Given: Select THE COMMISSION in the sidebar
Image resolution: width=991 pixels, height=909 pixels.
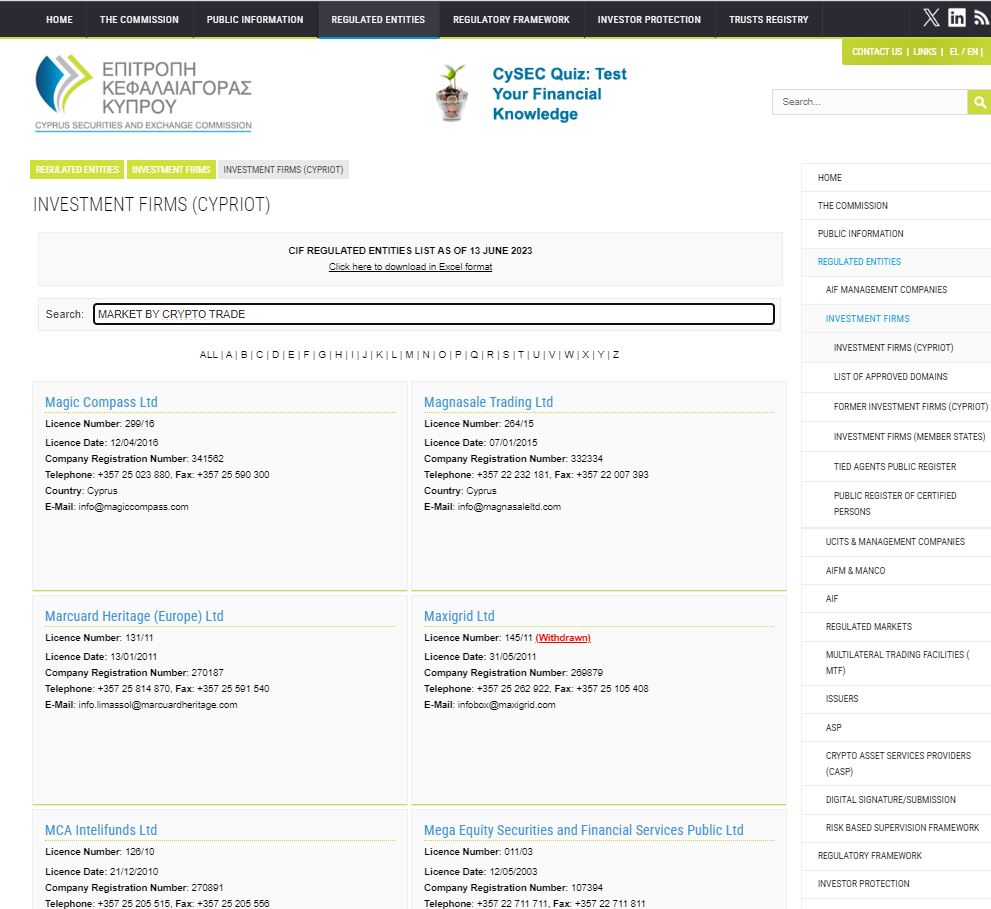Looking at the screenshot, I should 896,205.
